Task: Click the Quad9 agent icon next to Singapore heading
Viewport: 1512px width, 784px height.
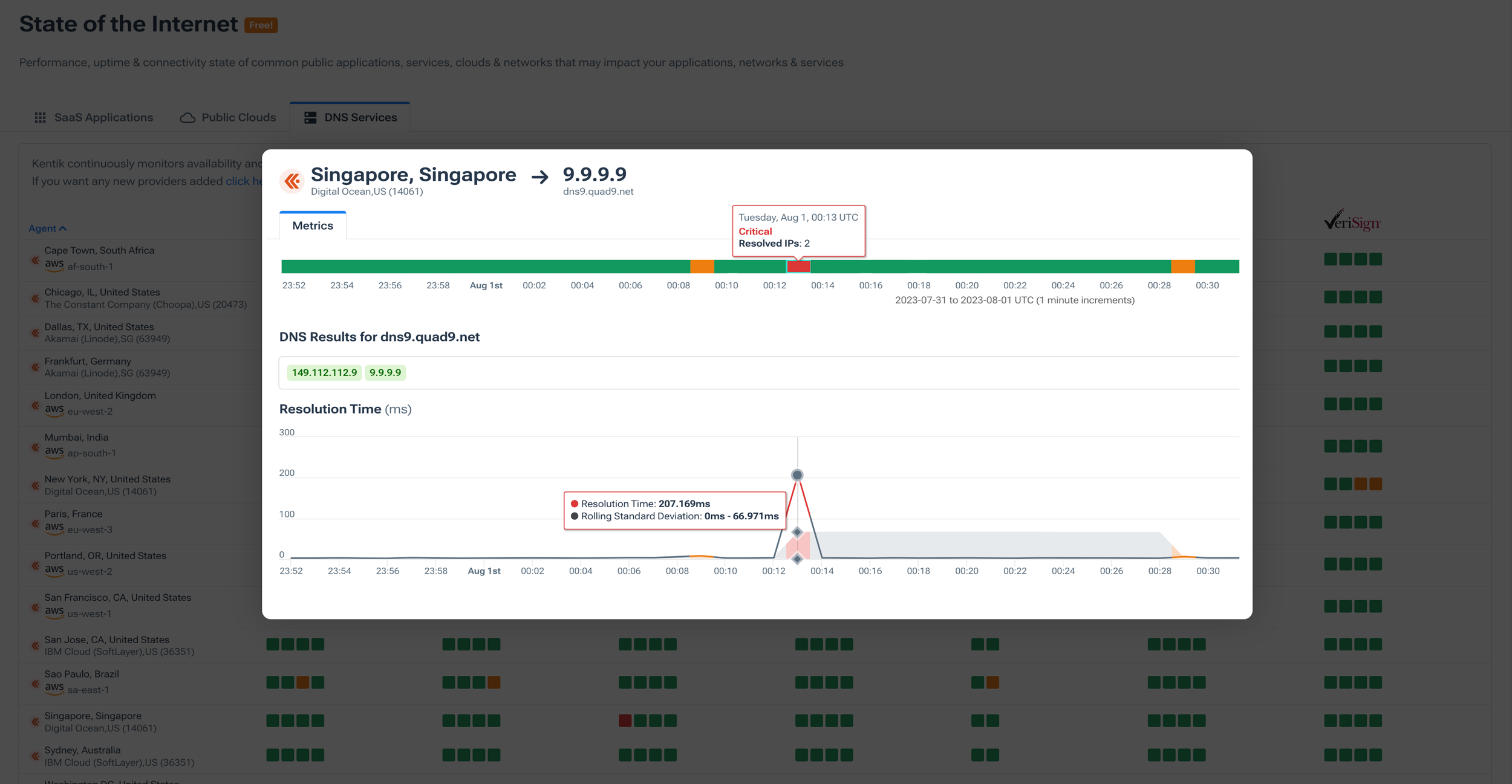Action: (292, 180)
